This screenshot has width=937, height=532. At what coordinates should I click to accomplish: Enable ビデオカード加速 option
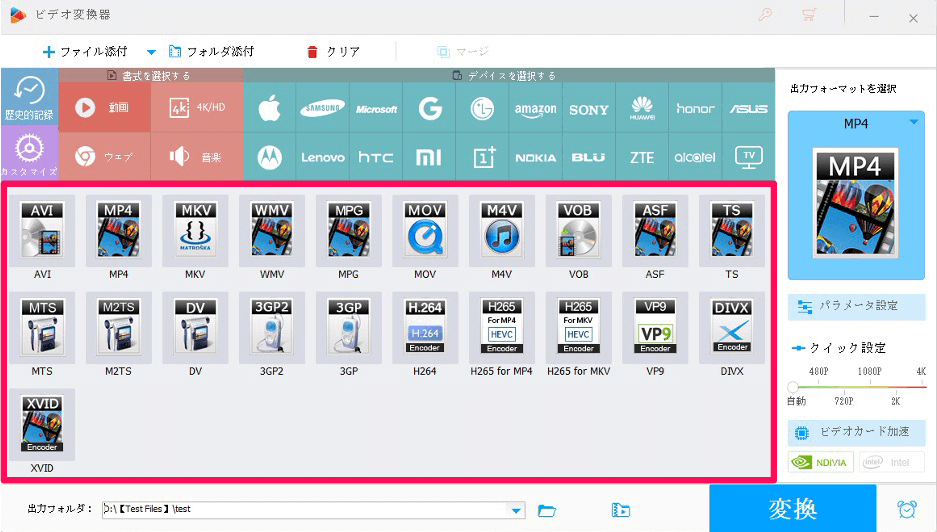856,432
